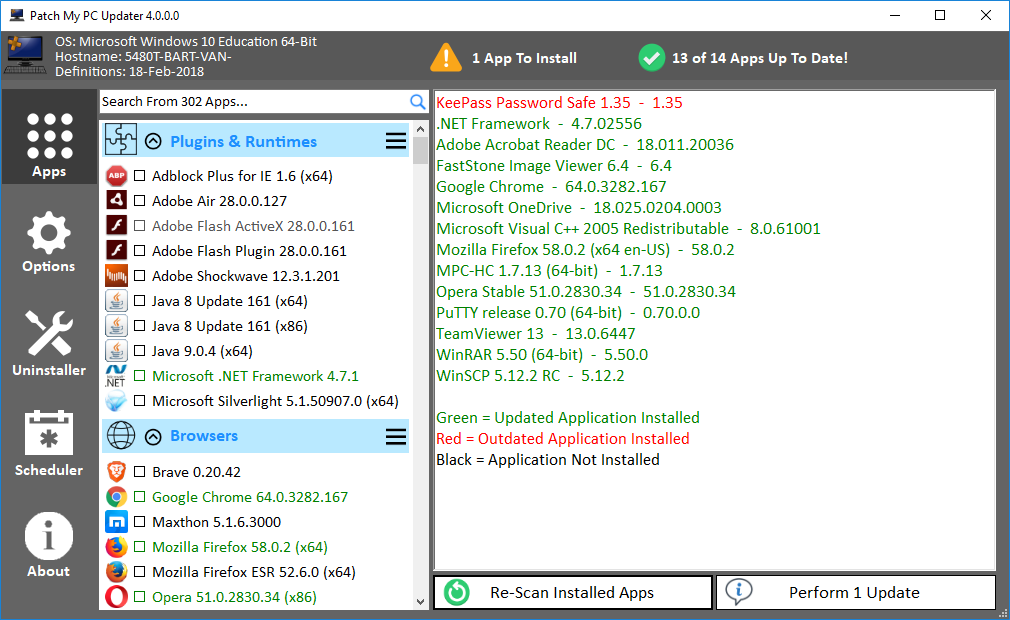This screenshot has width=1010, height=620.
Task: Check the Brave 0.20.42 checkbox
Action: pos(139,472)
